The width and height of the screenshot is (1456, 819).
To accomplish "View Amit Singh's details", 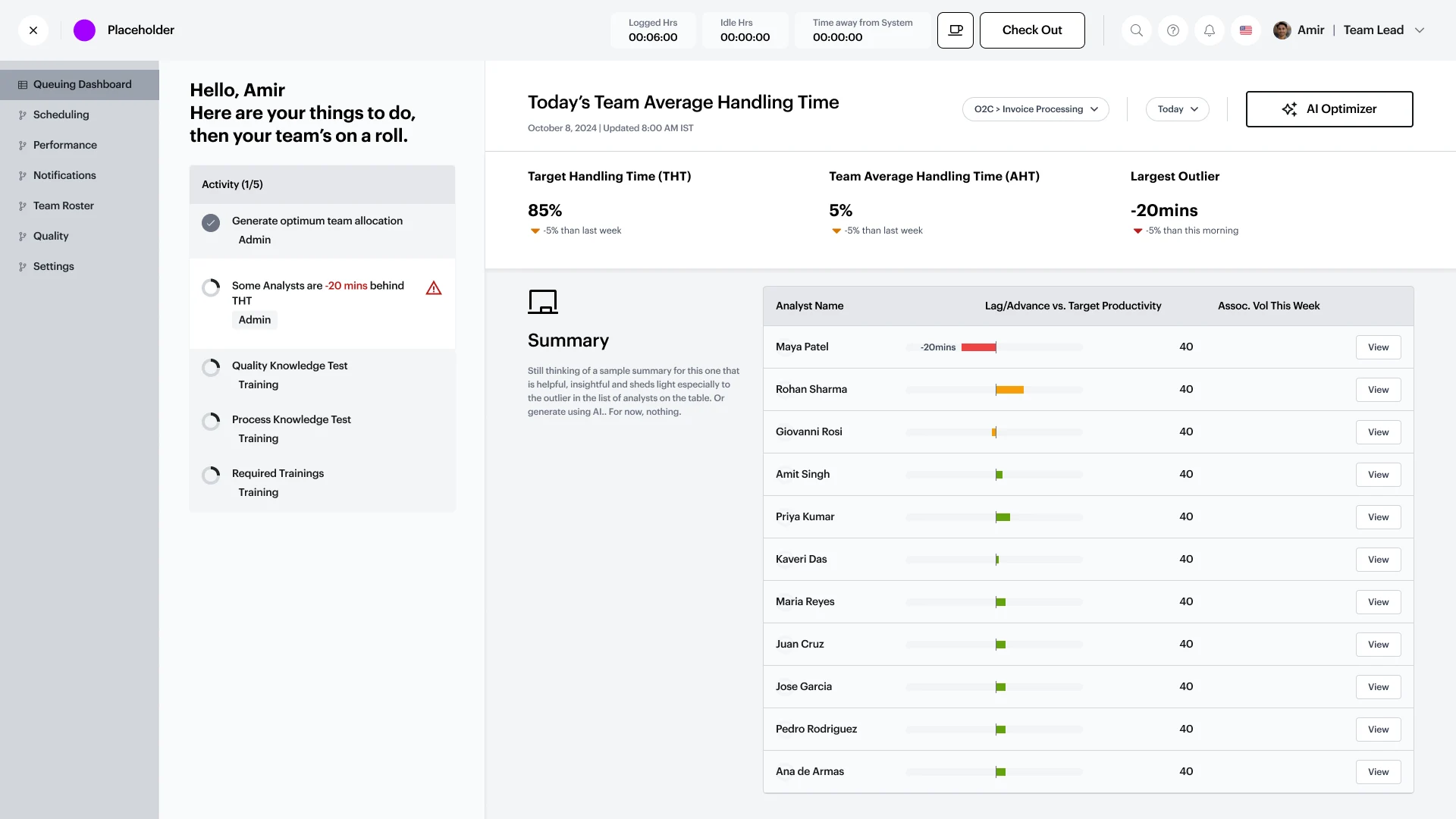I will point(1379,475).
